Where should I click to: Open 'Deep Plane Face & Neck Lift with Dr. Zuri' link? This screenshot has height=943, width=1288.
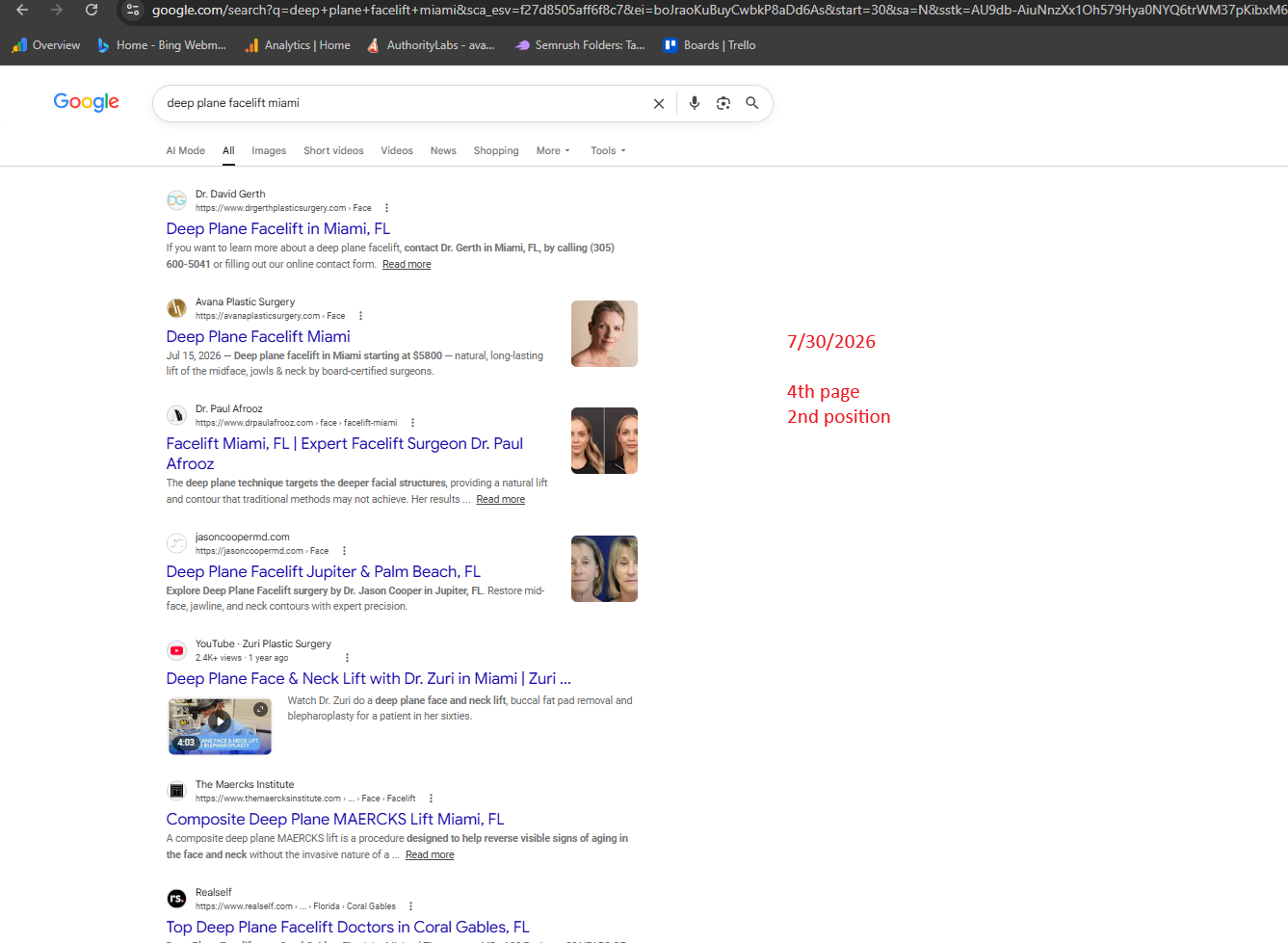pos(369,679)
